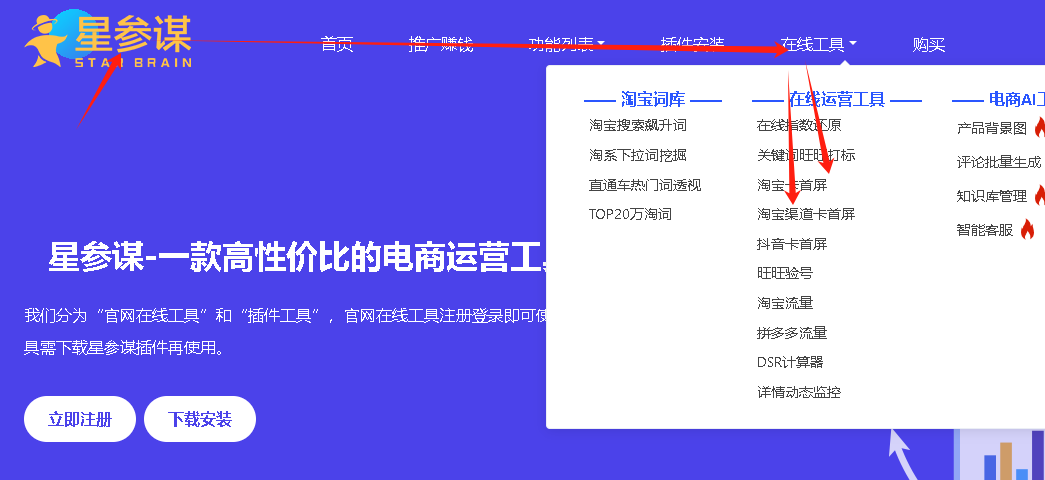This screenshot has width=1045, height=480.
Task: Open 拼多多流量 tool
Action: tap(792, 333)
